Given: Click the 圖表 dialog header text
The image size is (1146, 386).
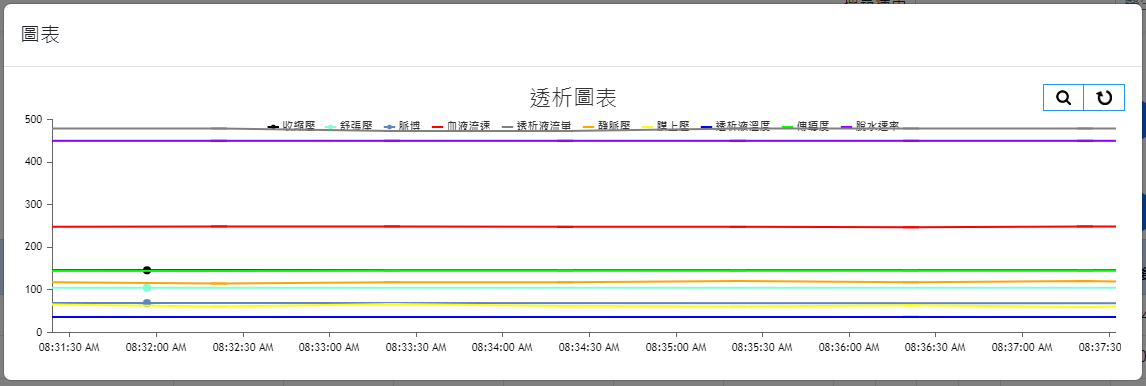Looking at the screenshot, I should click(x=41, y=34).
